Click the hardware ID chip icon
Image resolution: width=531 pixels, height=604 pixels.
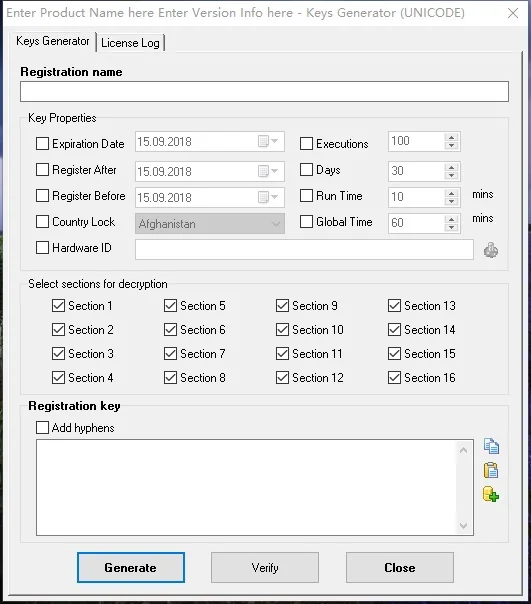[x=491, y=250]
